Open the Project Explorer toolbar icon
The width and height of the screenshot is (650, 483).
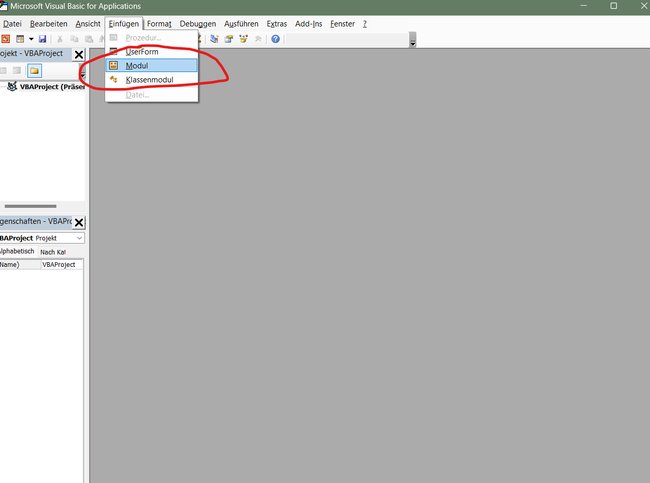[214, 39]
